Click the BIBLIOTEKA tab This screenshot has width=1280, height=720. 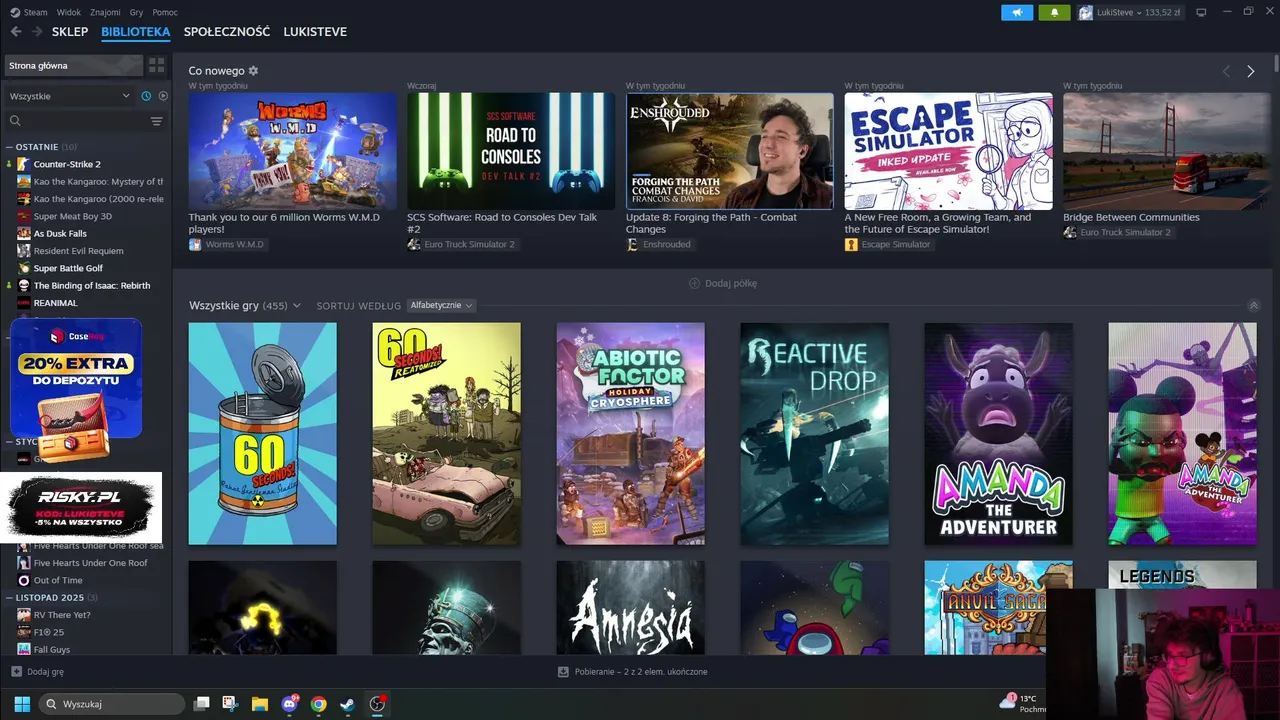coord(136,32)
